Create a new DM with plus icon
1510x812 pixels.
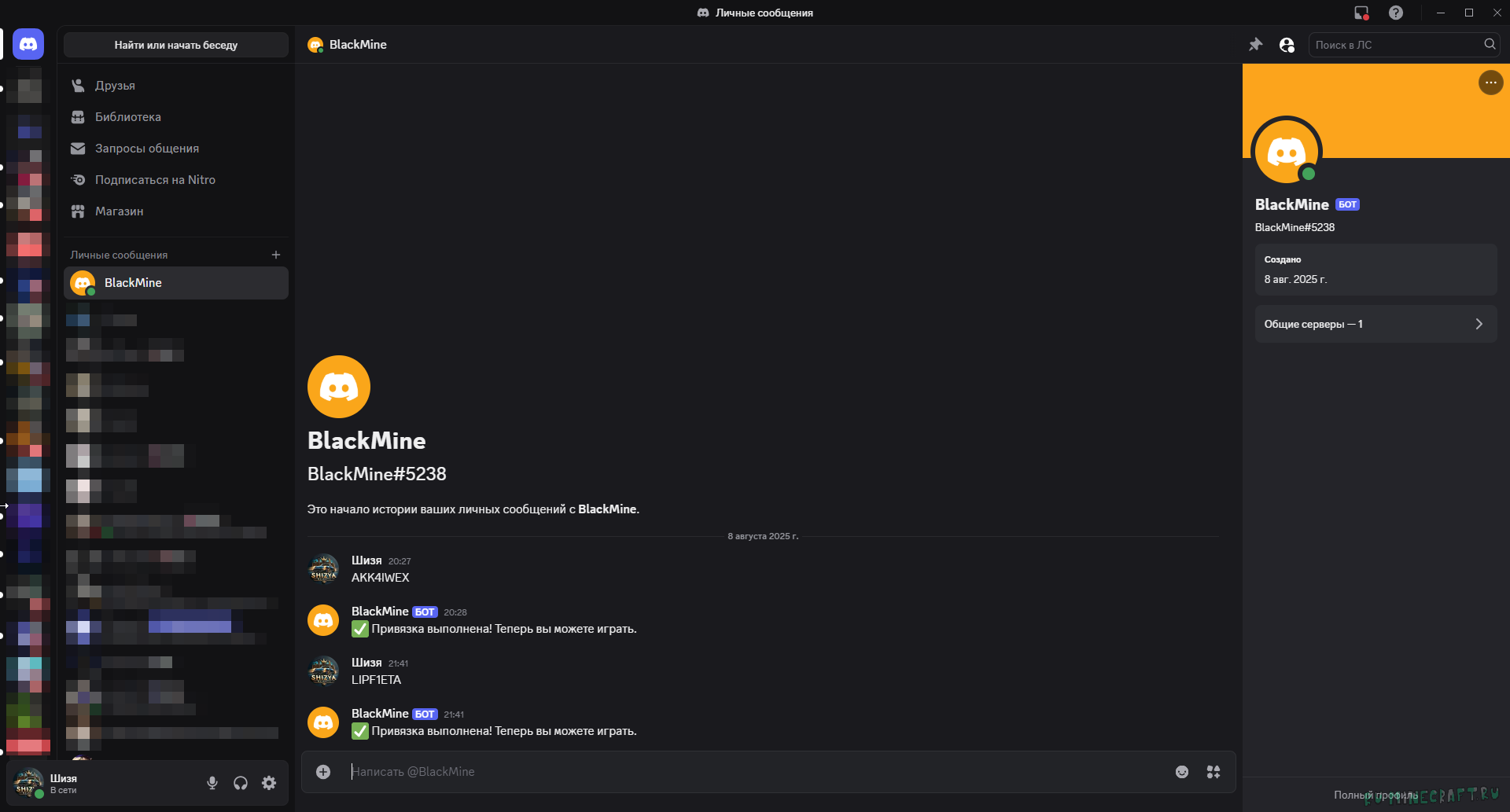[276, 255]
